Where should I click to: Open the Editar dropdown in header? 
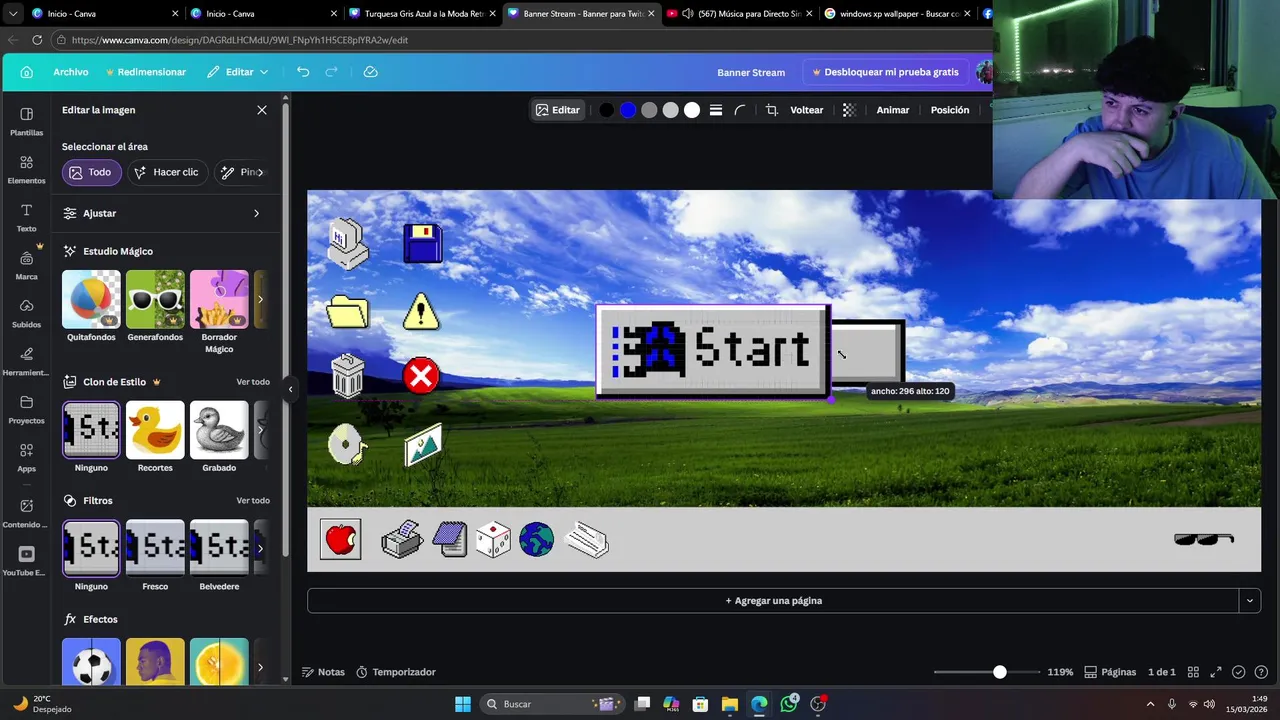238,72
